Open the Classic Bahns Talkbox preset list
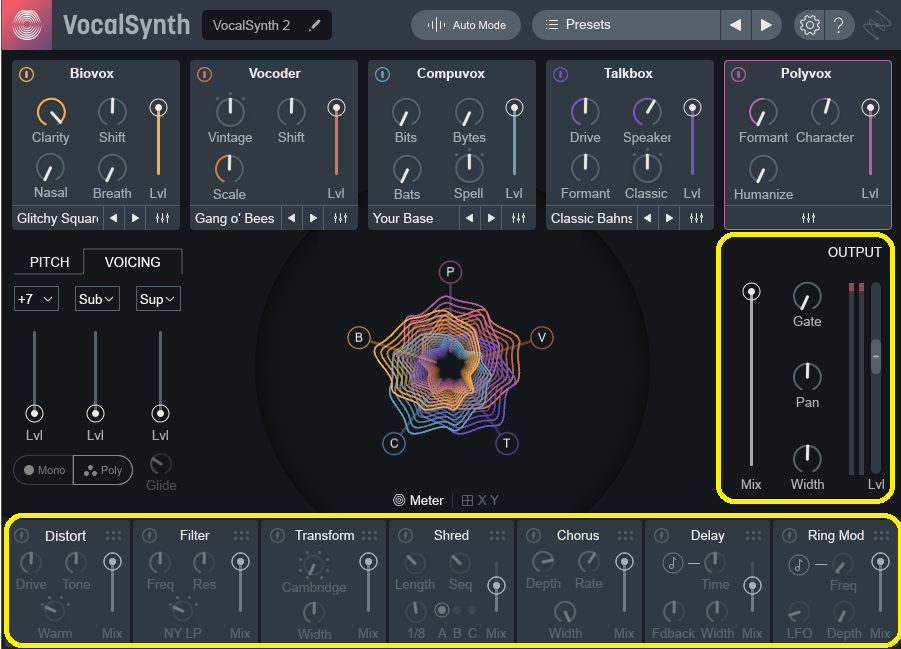This screenshot has width=901, height=649. tap(591, 218)
